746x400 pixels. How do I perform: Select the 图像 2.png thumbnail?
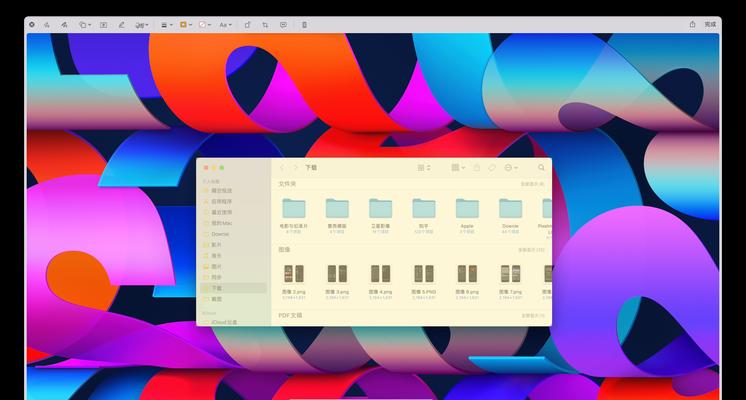[294, 274]
